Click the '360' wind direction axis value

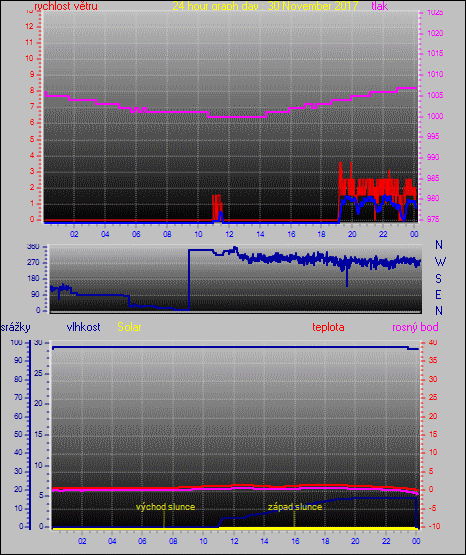(33, 247)
